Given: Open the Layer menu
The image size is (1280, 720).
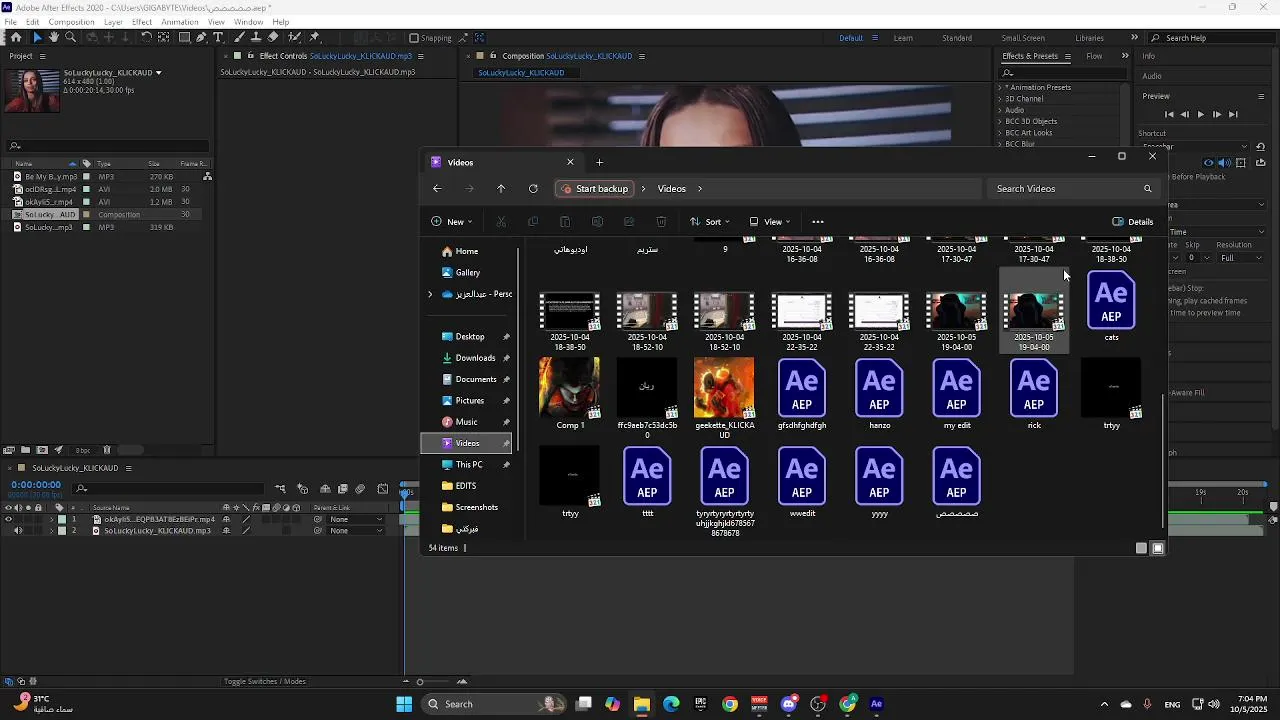Looking at the screenshot, I should coord(113,22).
